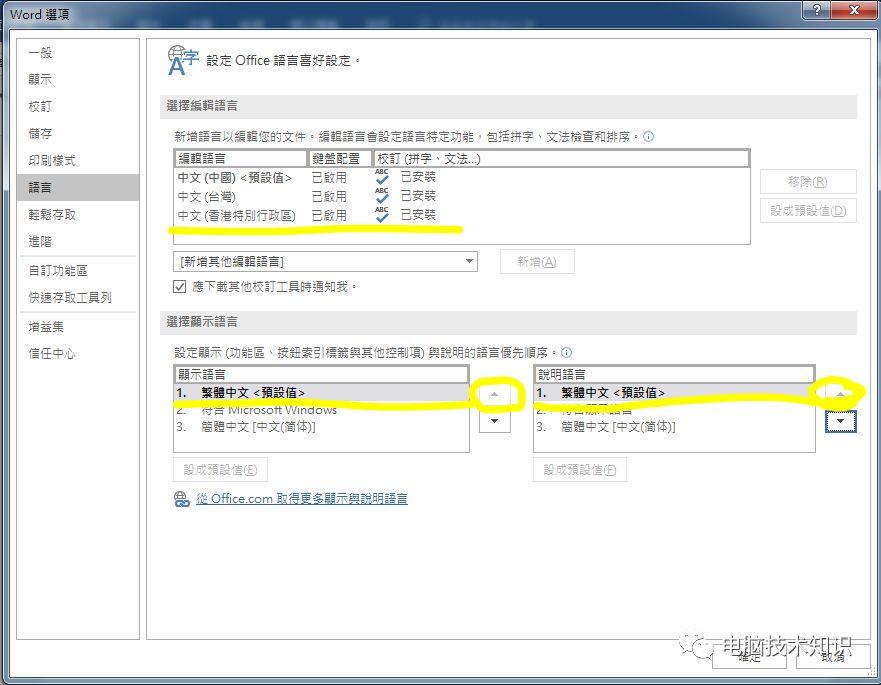Select 簡體中文 [中文(简体)] in display language list
Viewport: 881px width, 685px height.
[321, 427]
